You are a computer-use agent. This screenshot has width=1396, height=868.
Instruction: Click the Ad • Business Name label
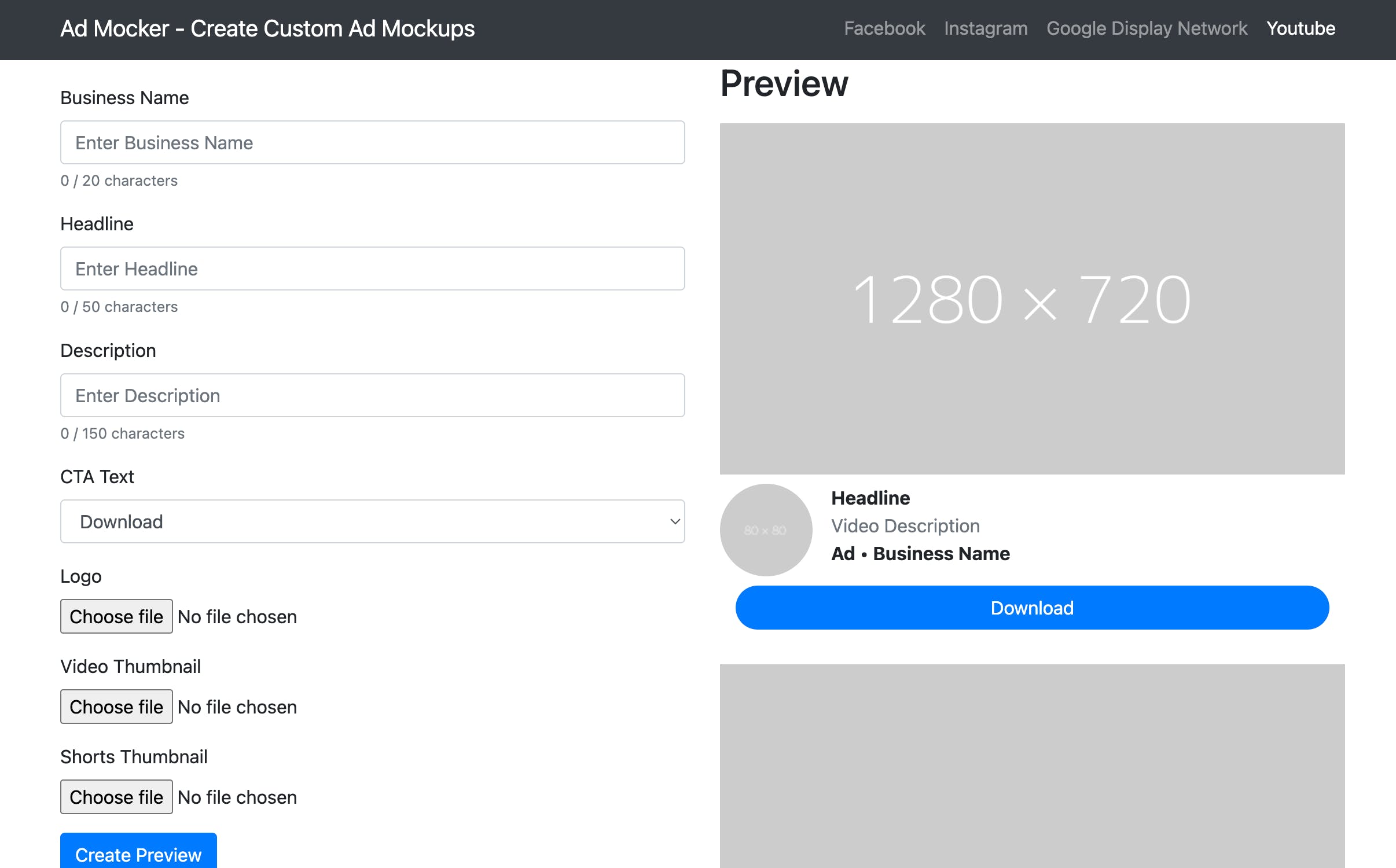920,553
